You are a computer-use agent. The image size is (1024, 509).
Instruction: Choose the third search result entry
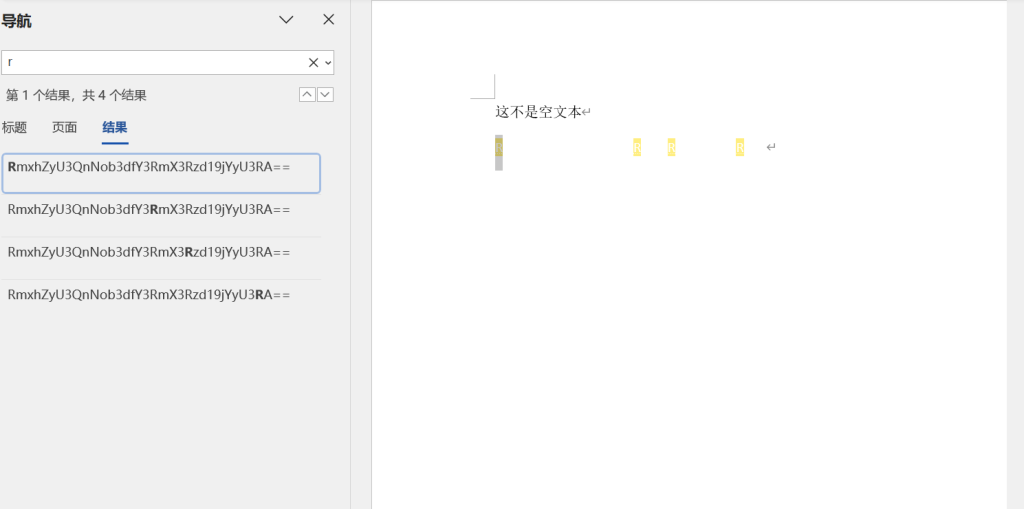(160, 252)
